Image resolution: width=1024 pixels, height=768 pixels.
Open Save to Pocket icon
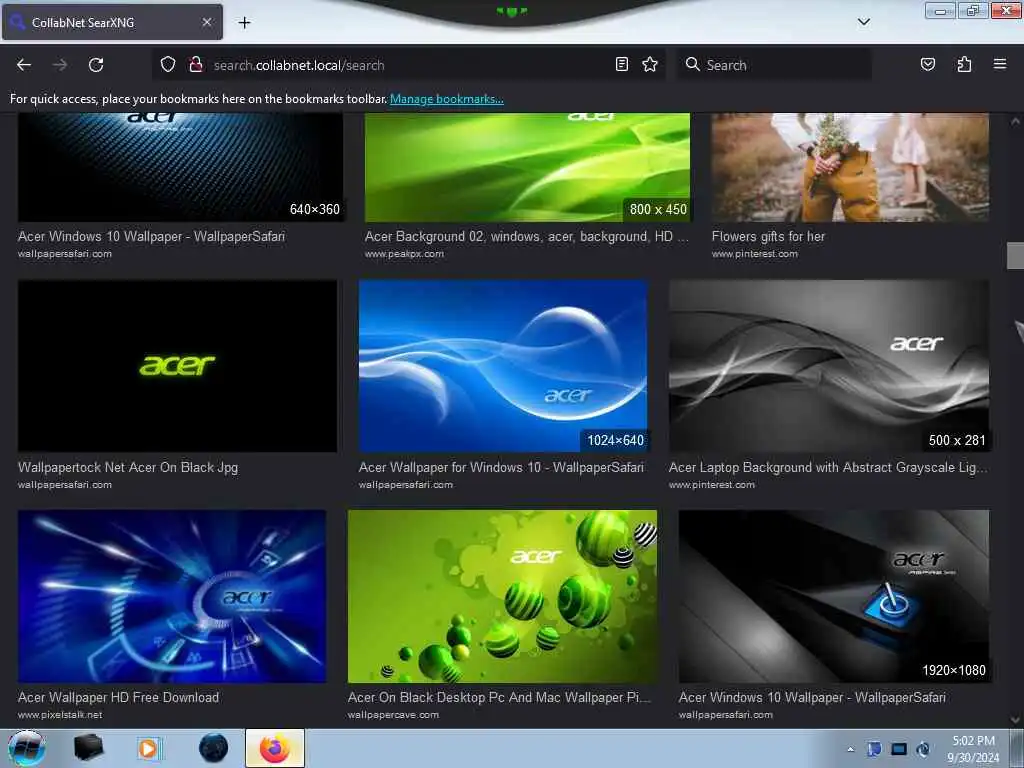928,64
